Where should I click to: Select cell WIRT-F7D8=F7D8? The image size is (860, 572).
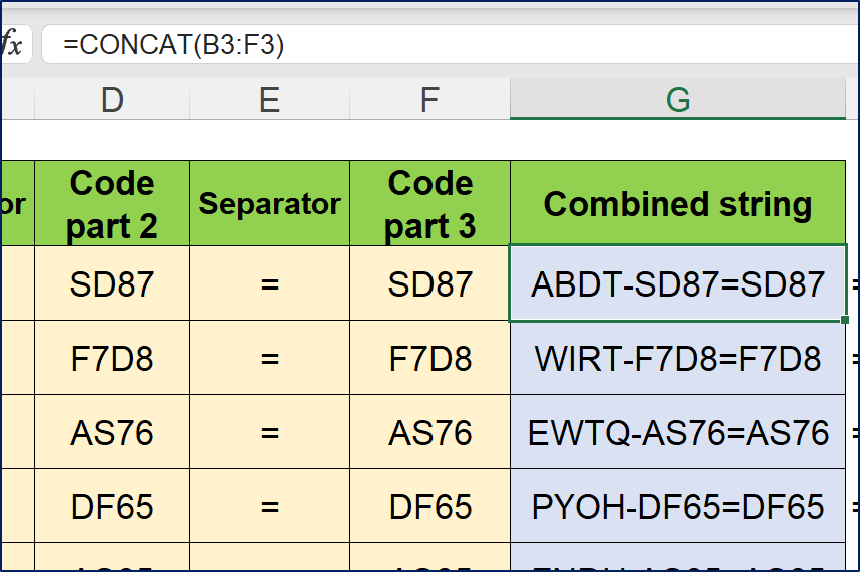[678, 358]
